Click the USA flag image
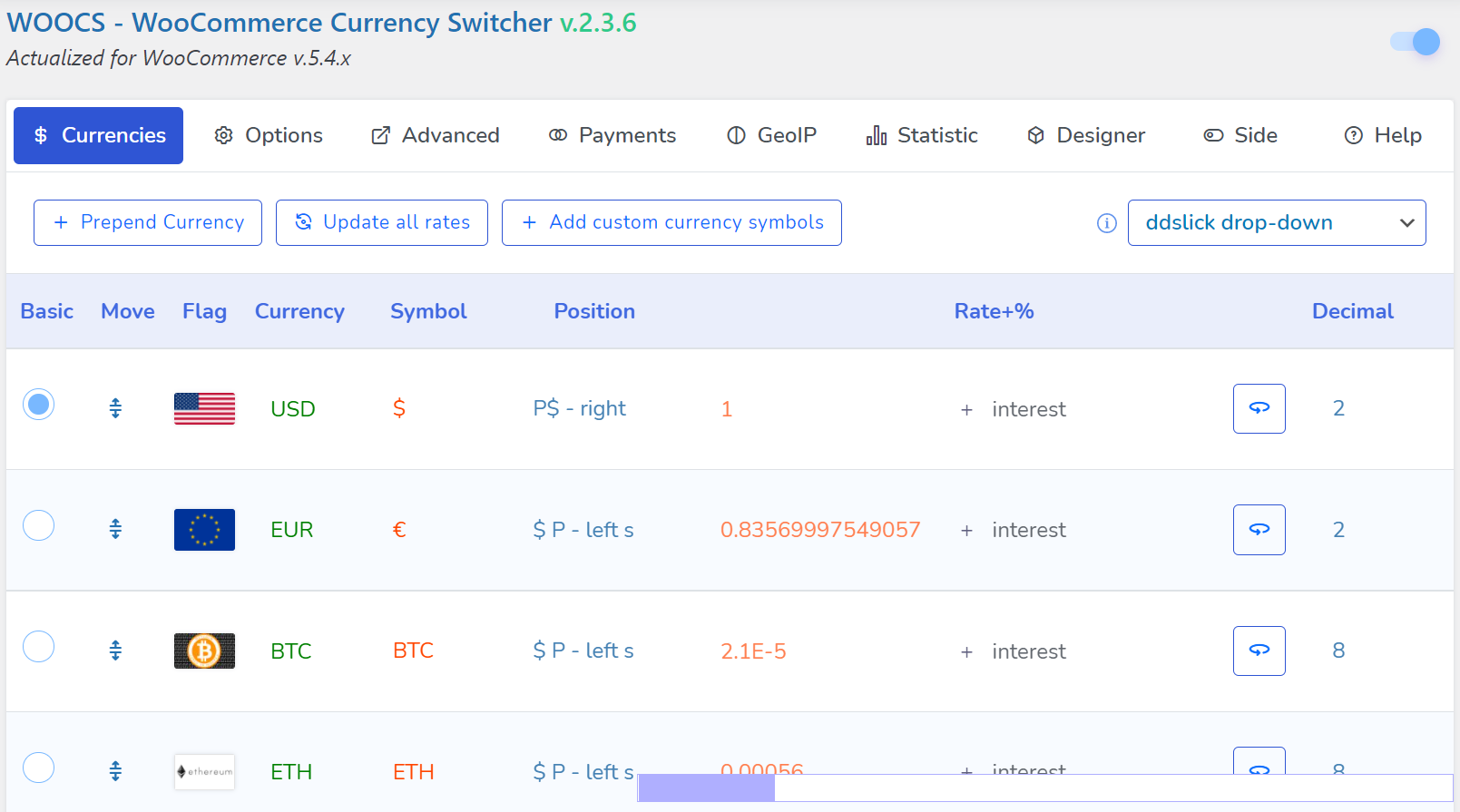 (204, 408)
